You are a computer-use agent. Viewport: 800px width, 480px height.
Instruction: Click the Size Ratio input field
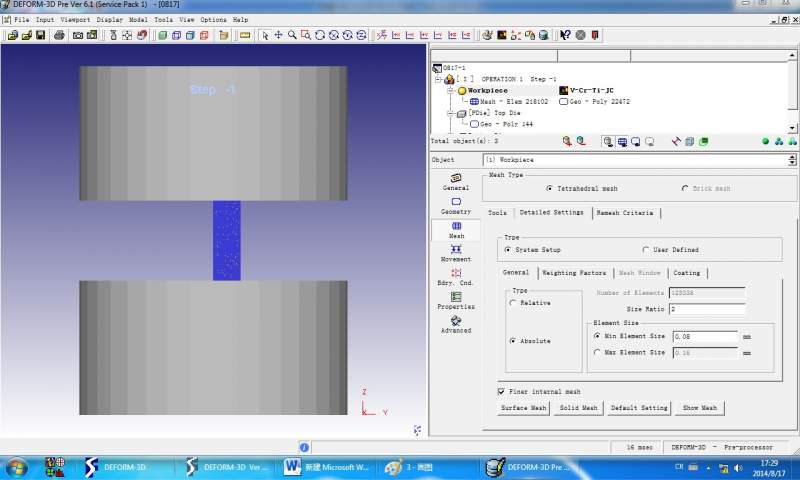click(707, 309)
